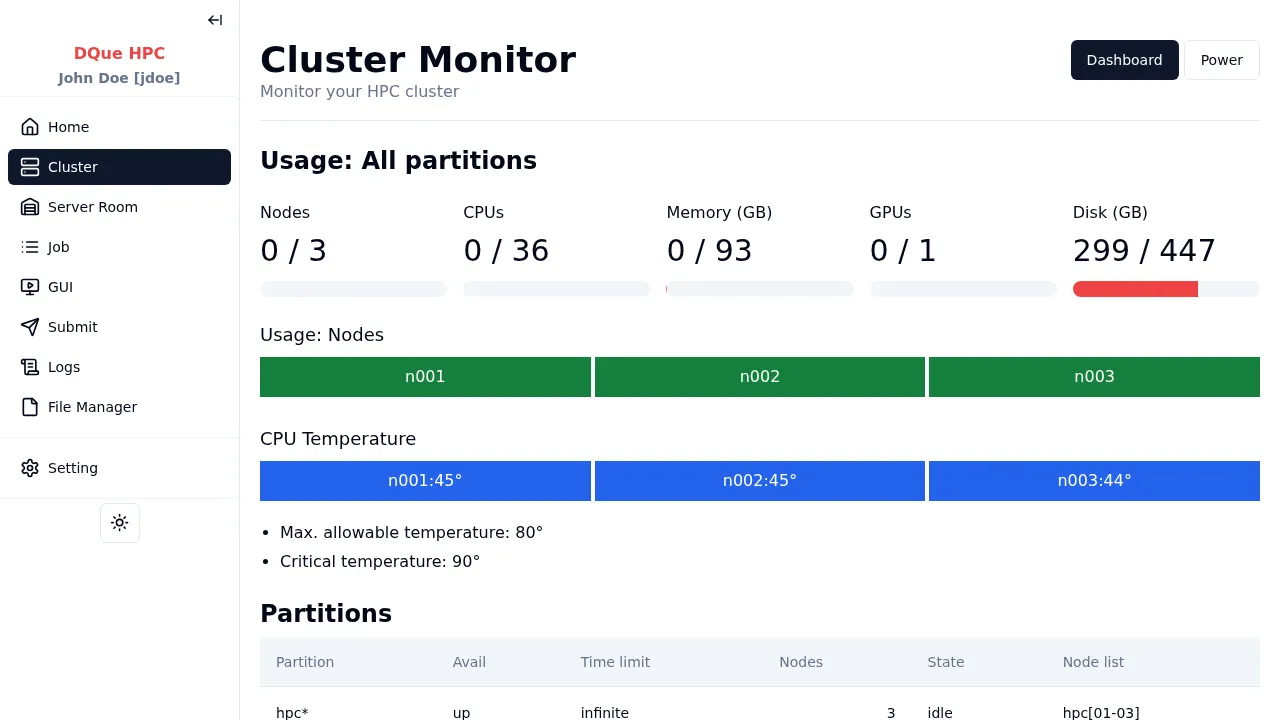
Task: Click the Home house icon
Action: (30, 127)
